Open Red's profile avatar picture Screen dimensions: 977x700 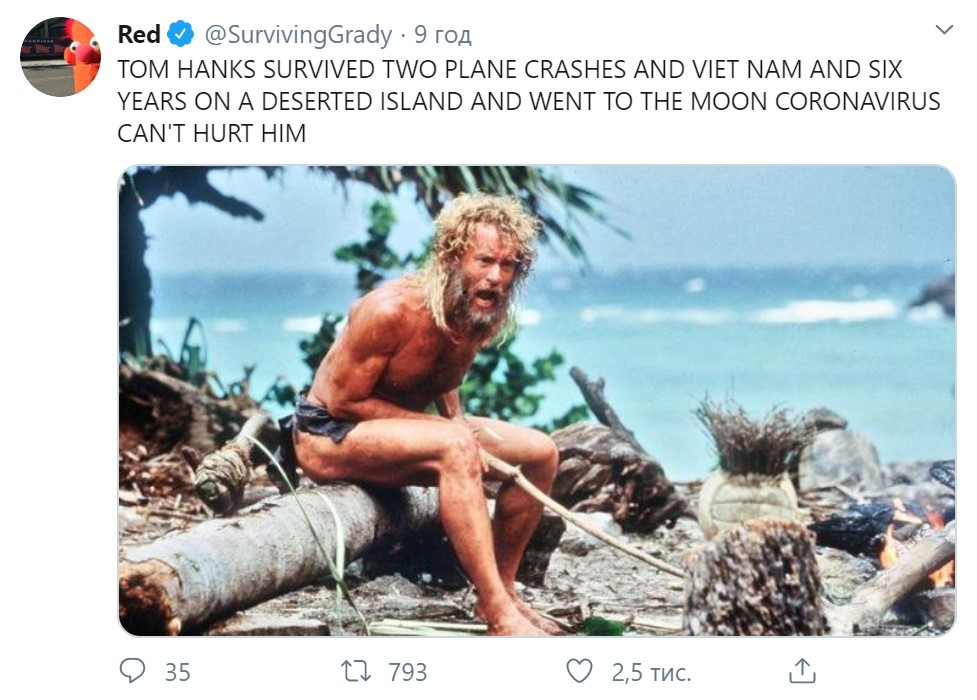point(61,56)
